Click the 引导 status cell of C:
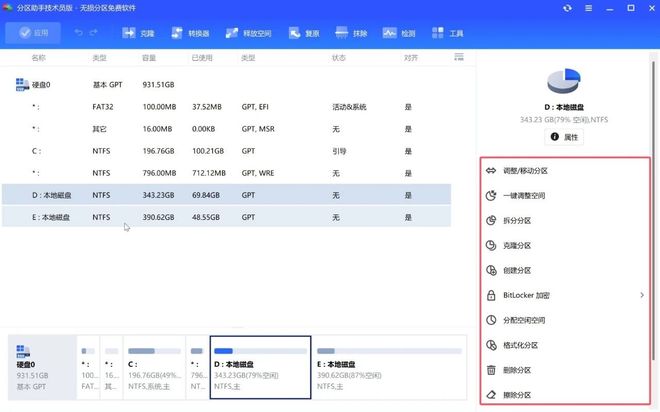 (x=339, y=151)
